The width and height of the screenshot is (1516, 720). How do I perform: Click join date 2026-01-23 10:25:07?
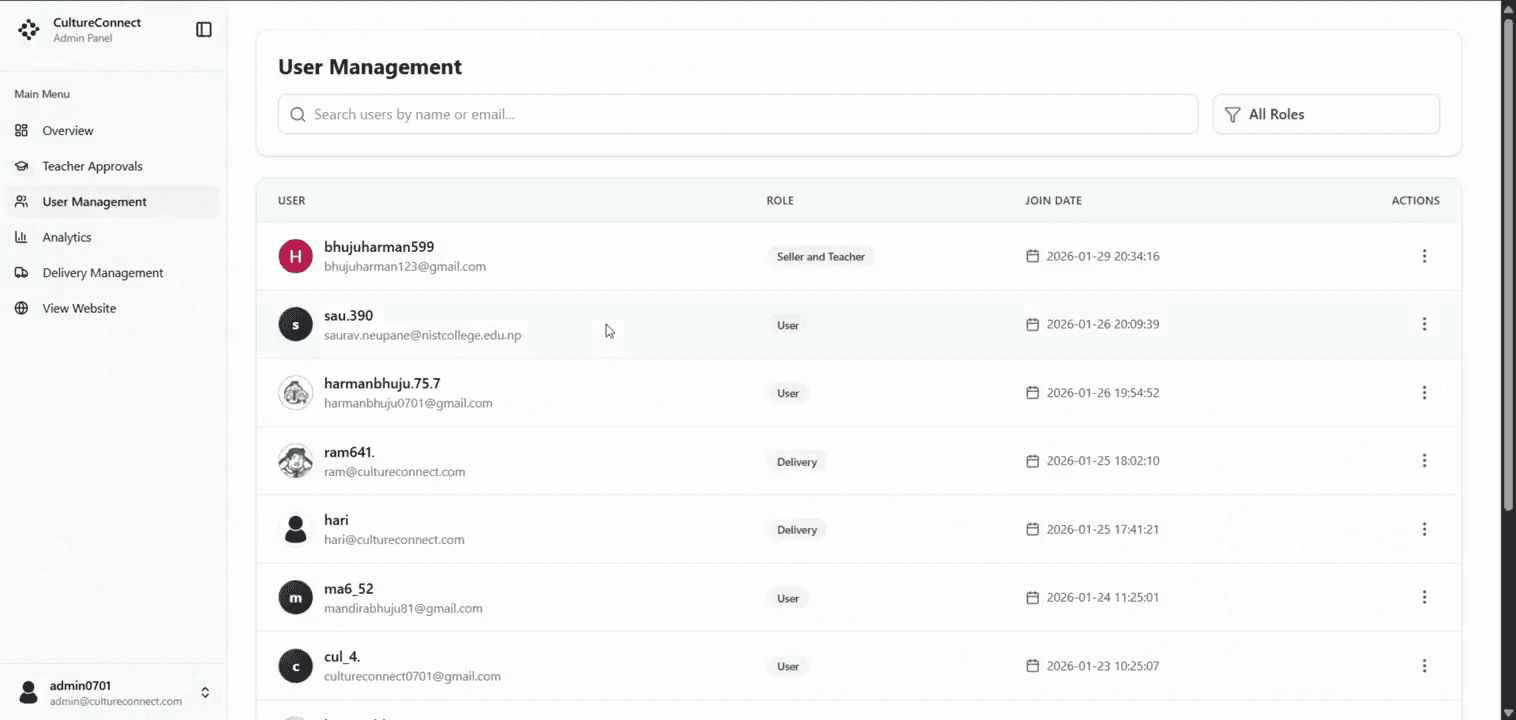click(1103, 666)
